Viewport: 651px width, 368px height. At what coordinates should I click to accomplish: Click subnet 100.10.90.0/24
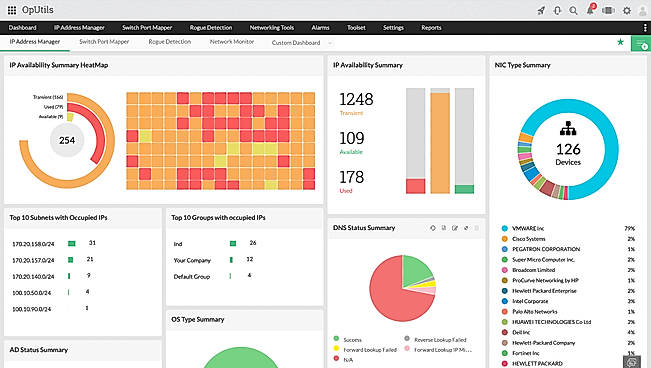click(32, 309)
